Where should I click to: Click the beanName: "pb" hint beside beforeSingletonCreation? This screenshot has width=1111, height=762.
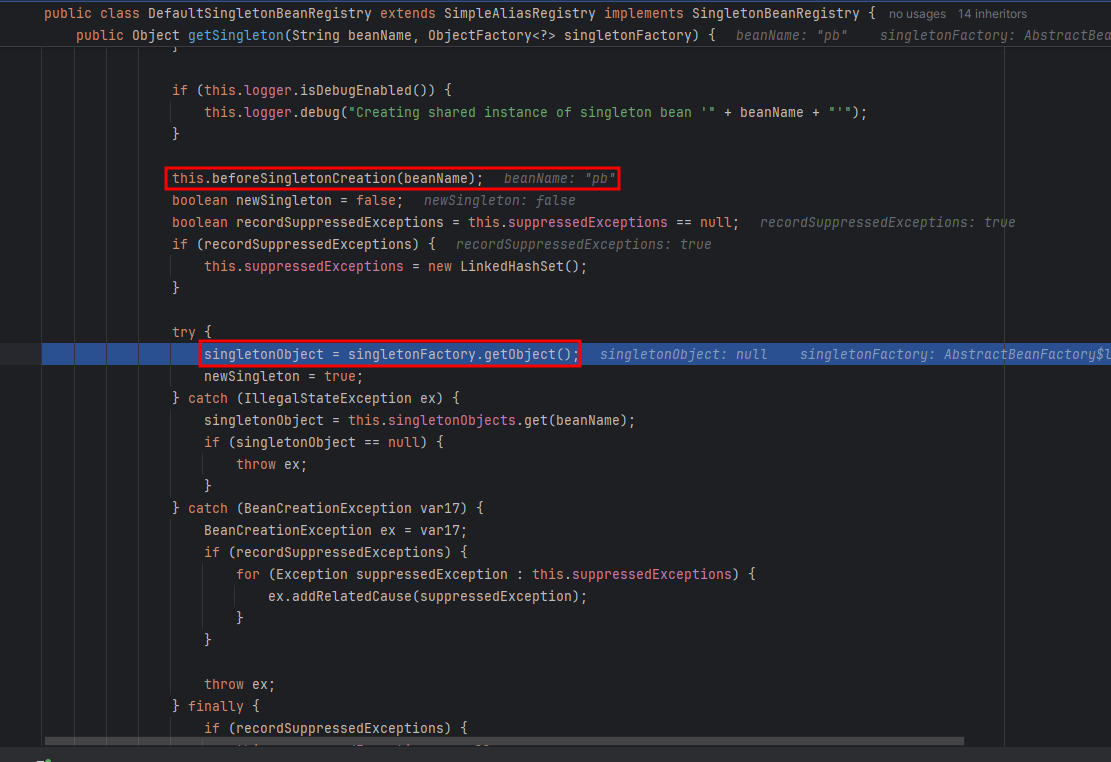pyautogui.click(x=560, y=179)
